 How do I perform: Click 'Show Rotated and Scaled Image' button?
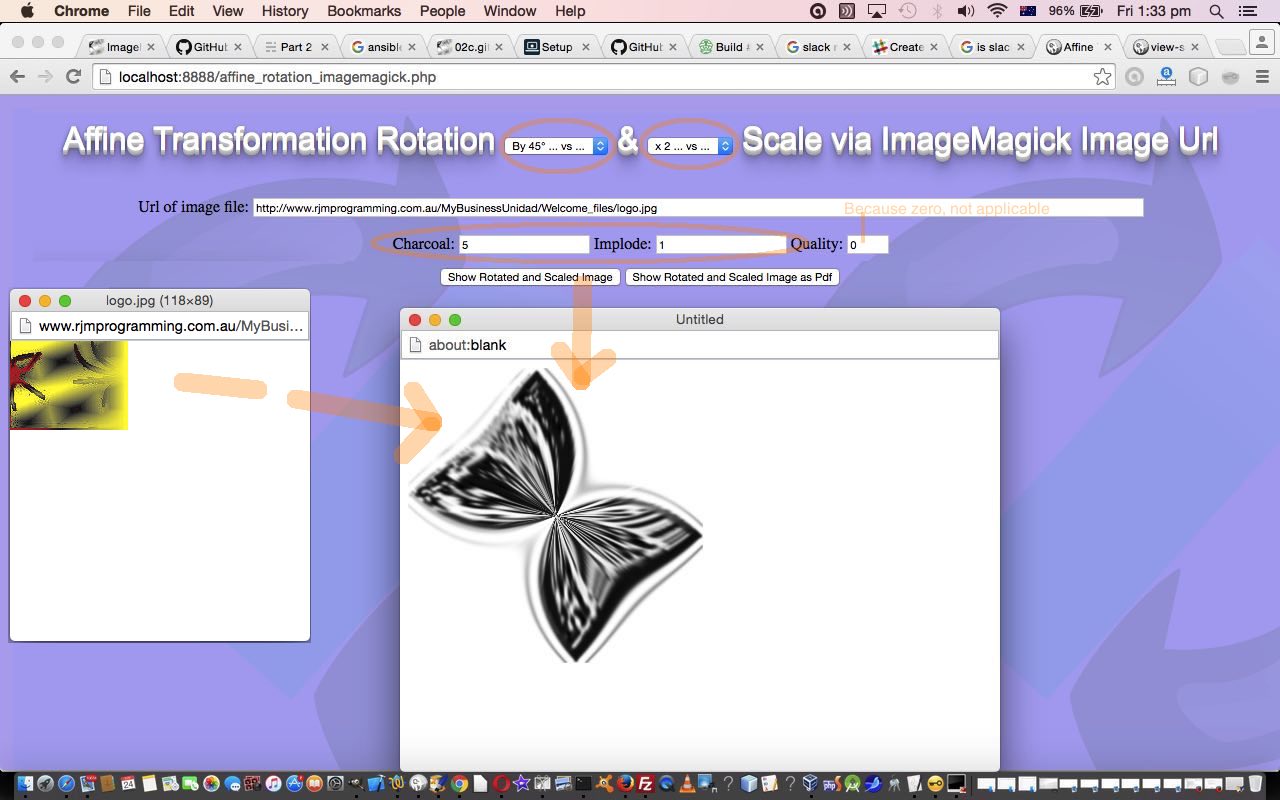coord(530,277)
